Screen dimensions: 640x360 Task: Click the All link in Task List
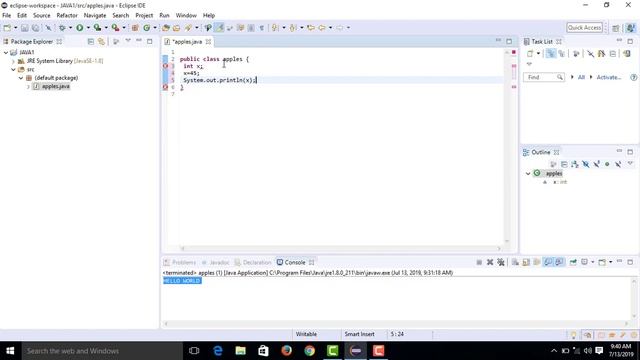(x=581, y=77)
